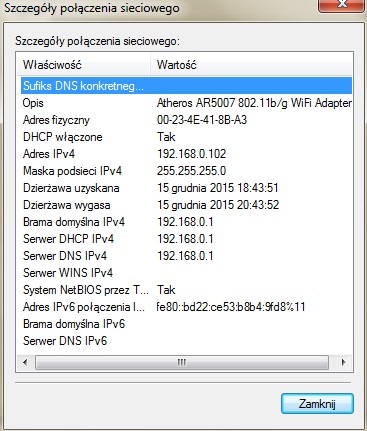Select the System NetBIOS przez T... row
The image size is (367, 431).
pyautogui.click(x=186, y=290)
